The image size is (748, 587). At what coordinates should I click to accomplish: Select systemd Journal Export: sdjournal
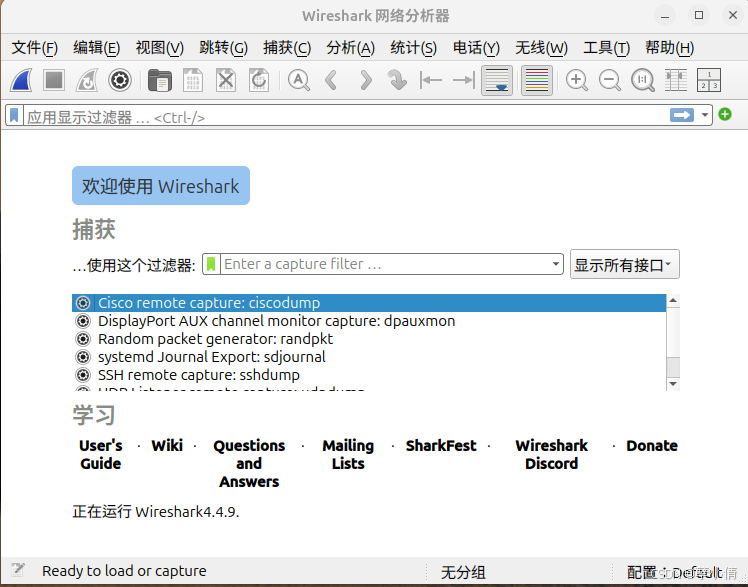click(x=369, y=357)
